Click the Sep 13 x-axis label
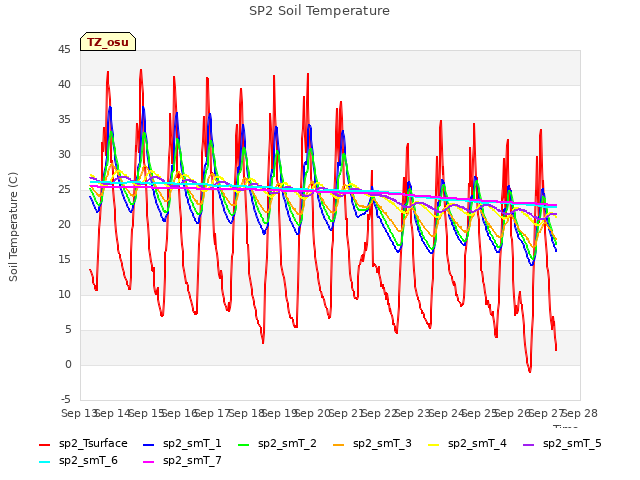The height and width of the screenshot is (480, 640). click(x=79, y=414)
